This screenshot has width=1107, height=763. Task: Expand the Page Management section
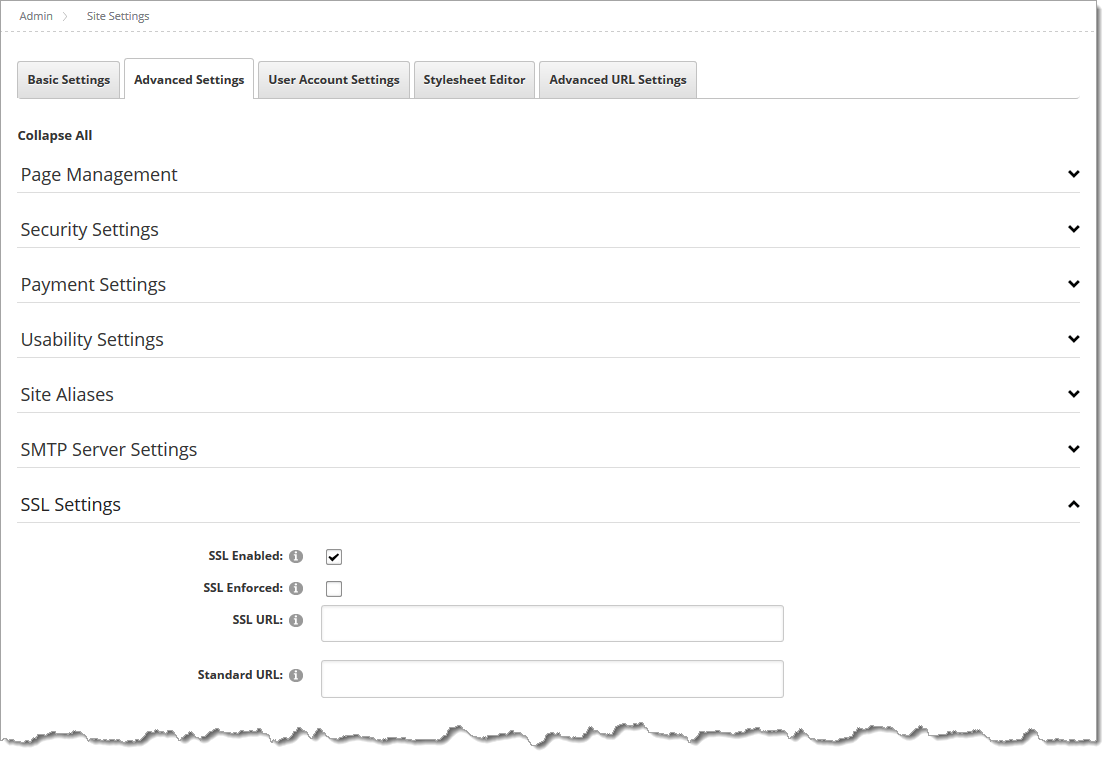pos(1074,174)
